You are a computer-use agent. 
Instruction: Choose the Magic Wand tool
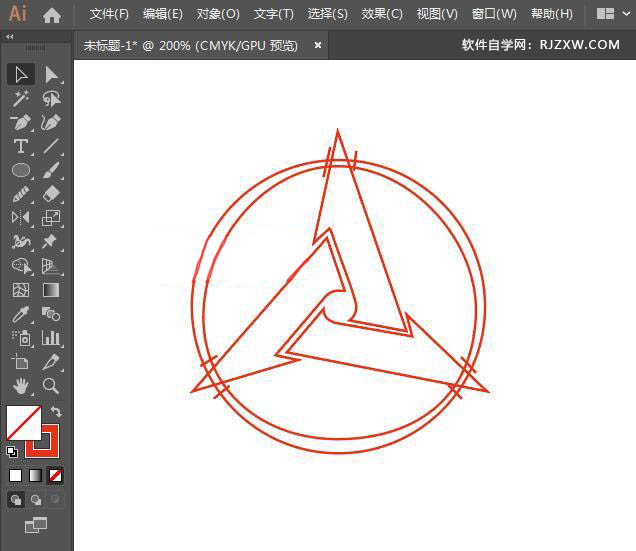pos(21,98)
